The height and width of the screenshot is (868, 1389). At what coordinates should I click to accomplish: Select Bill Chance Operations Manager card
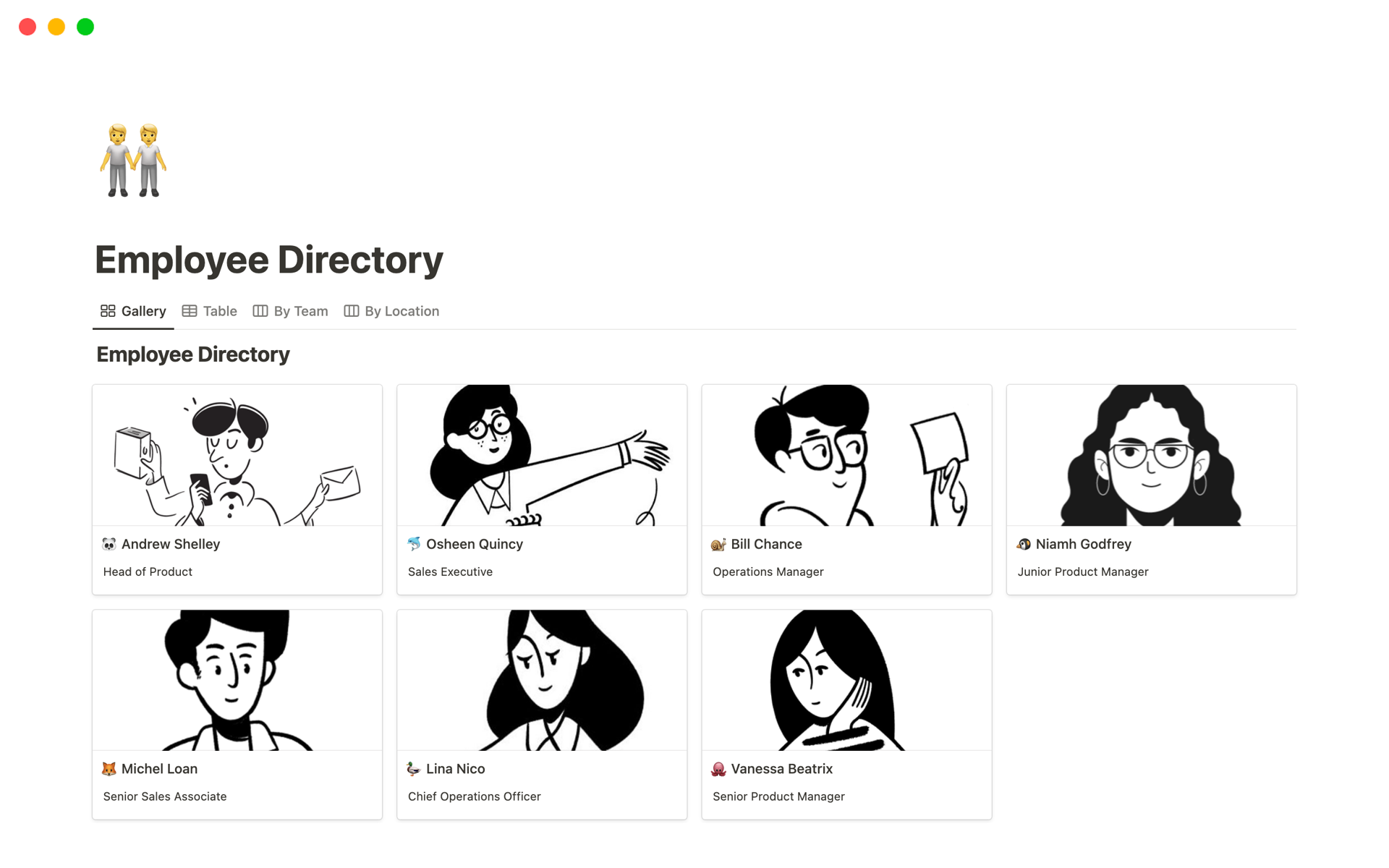(x=846, y=487)
